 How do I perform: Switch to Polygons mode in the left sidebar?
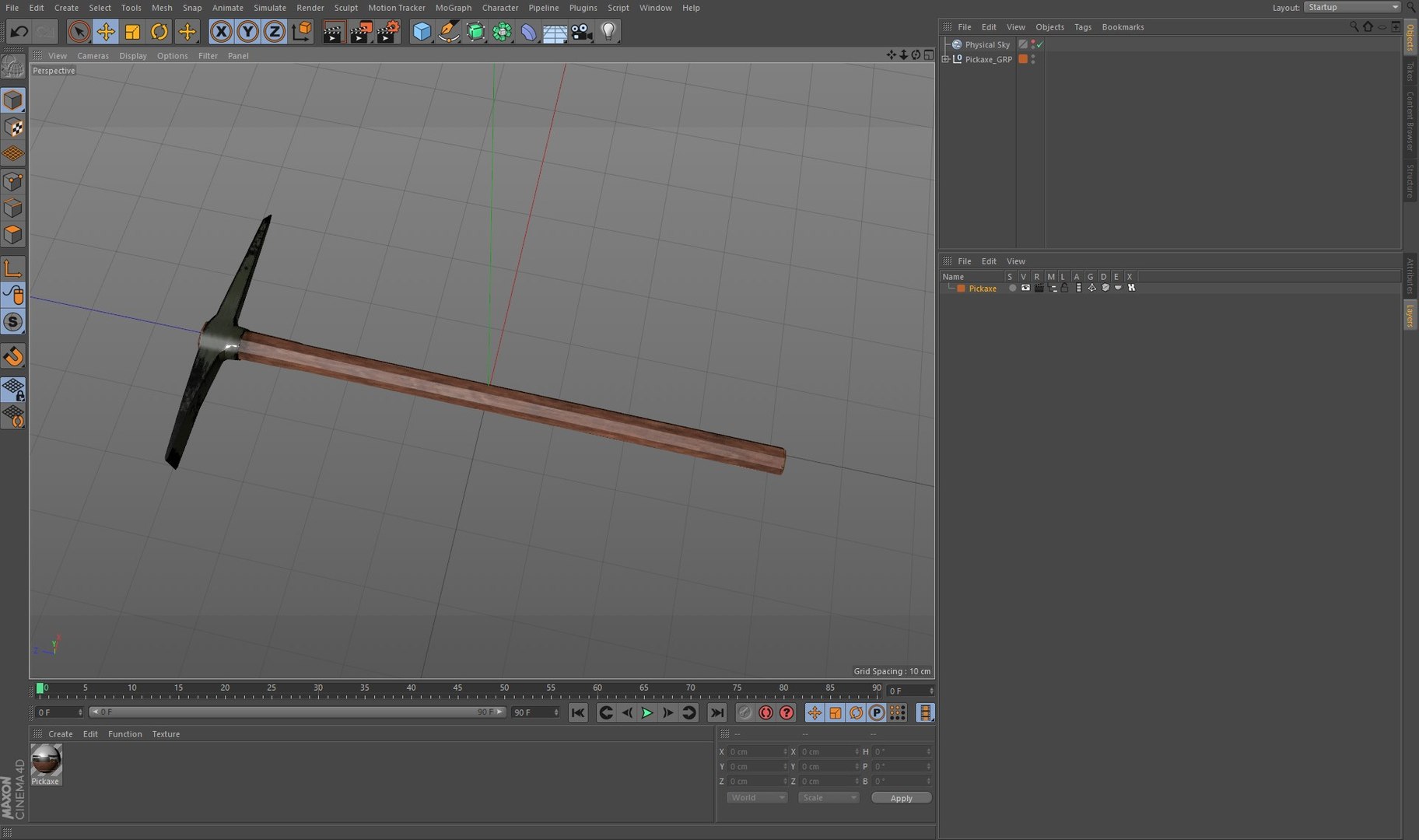(13, 235)
